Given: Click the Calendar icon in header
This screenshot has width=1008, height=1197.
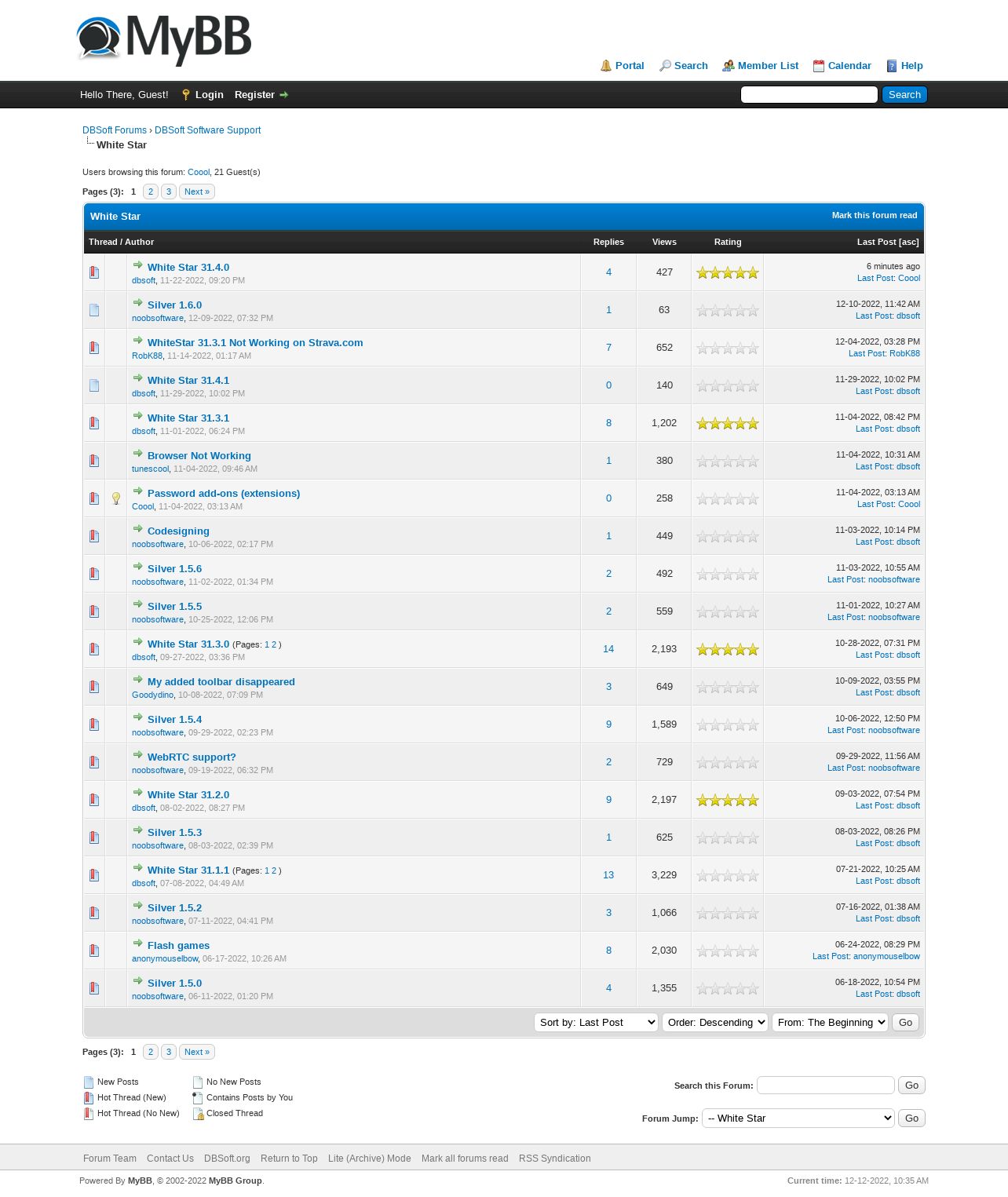Looking at the screenshot, I should (819, 66).
